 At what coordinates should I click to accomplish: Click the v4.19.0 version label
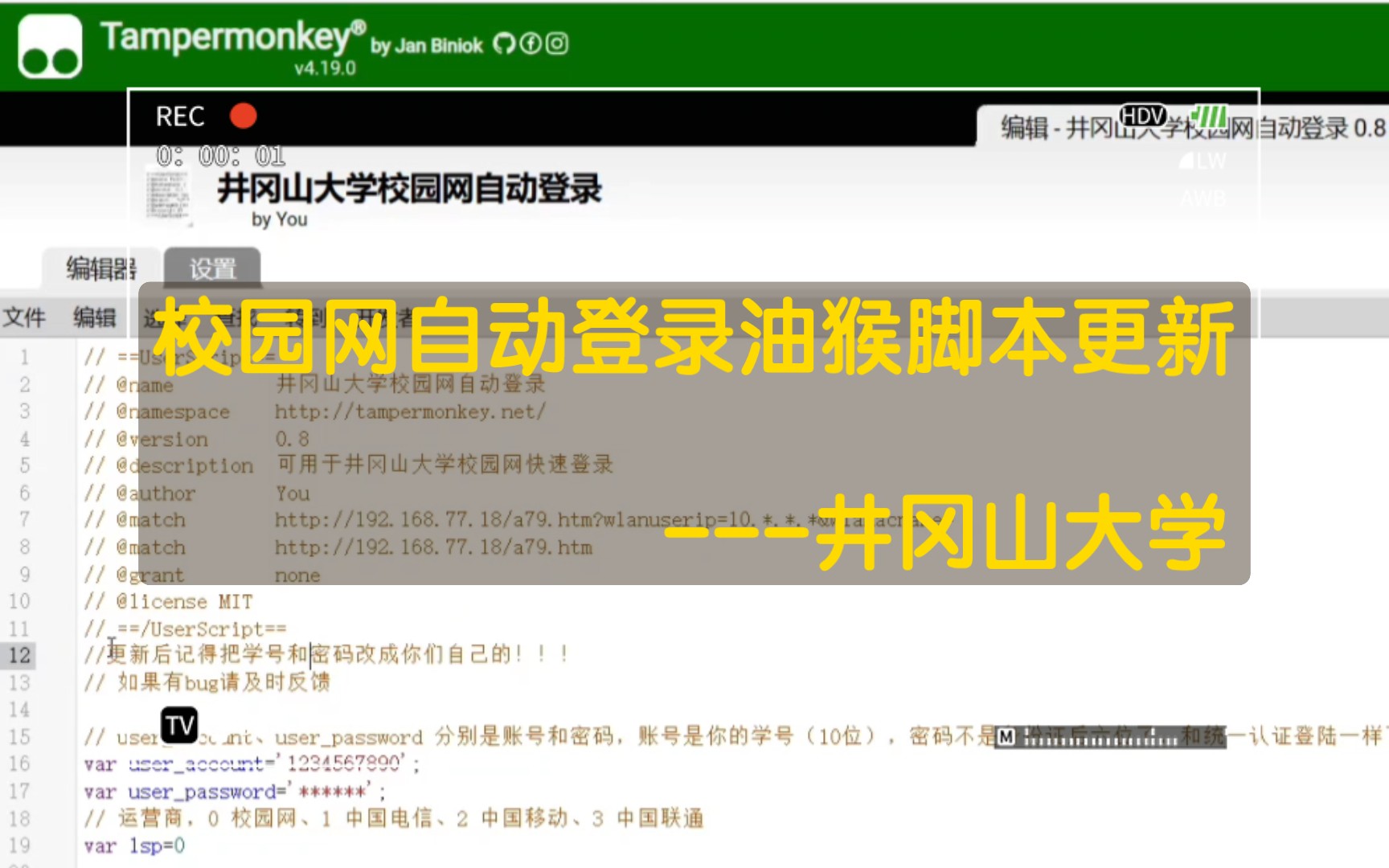tap(325, 68)
